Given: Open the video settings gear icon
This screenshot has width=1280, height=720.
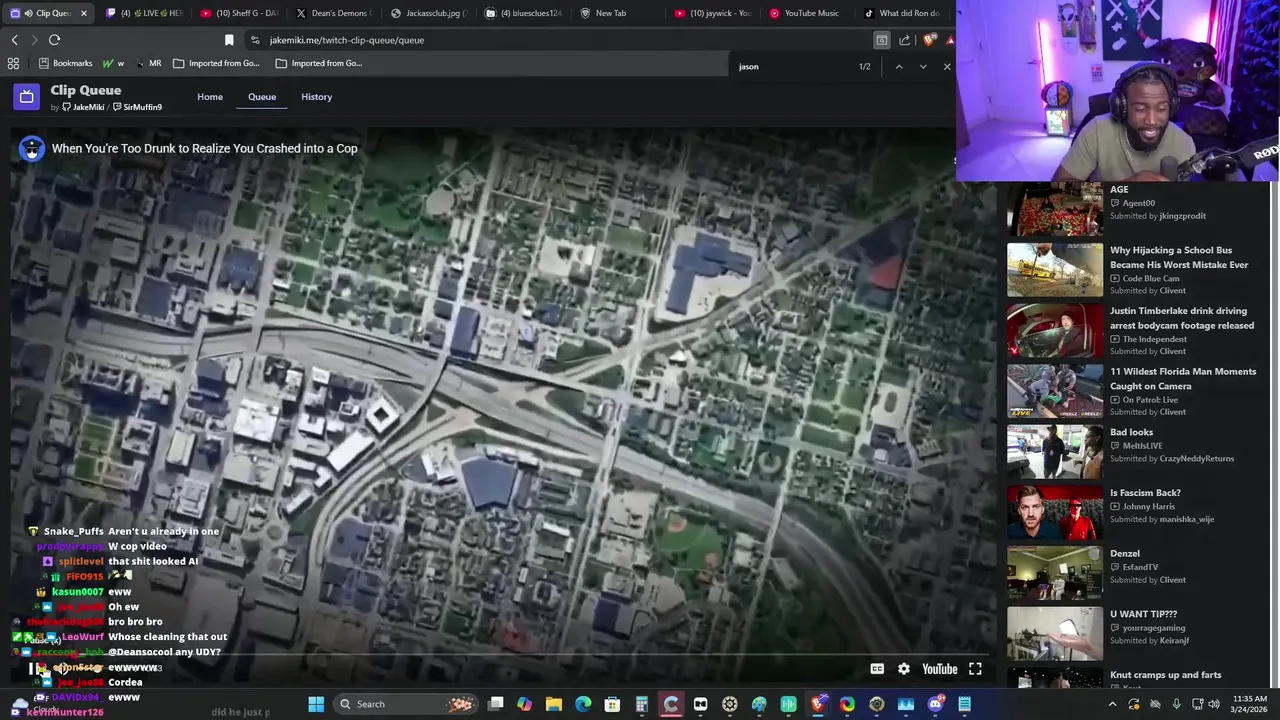Looking at the screenshot, I should 904,669.
